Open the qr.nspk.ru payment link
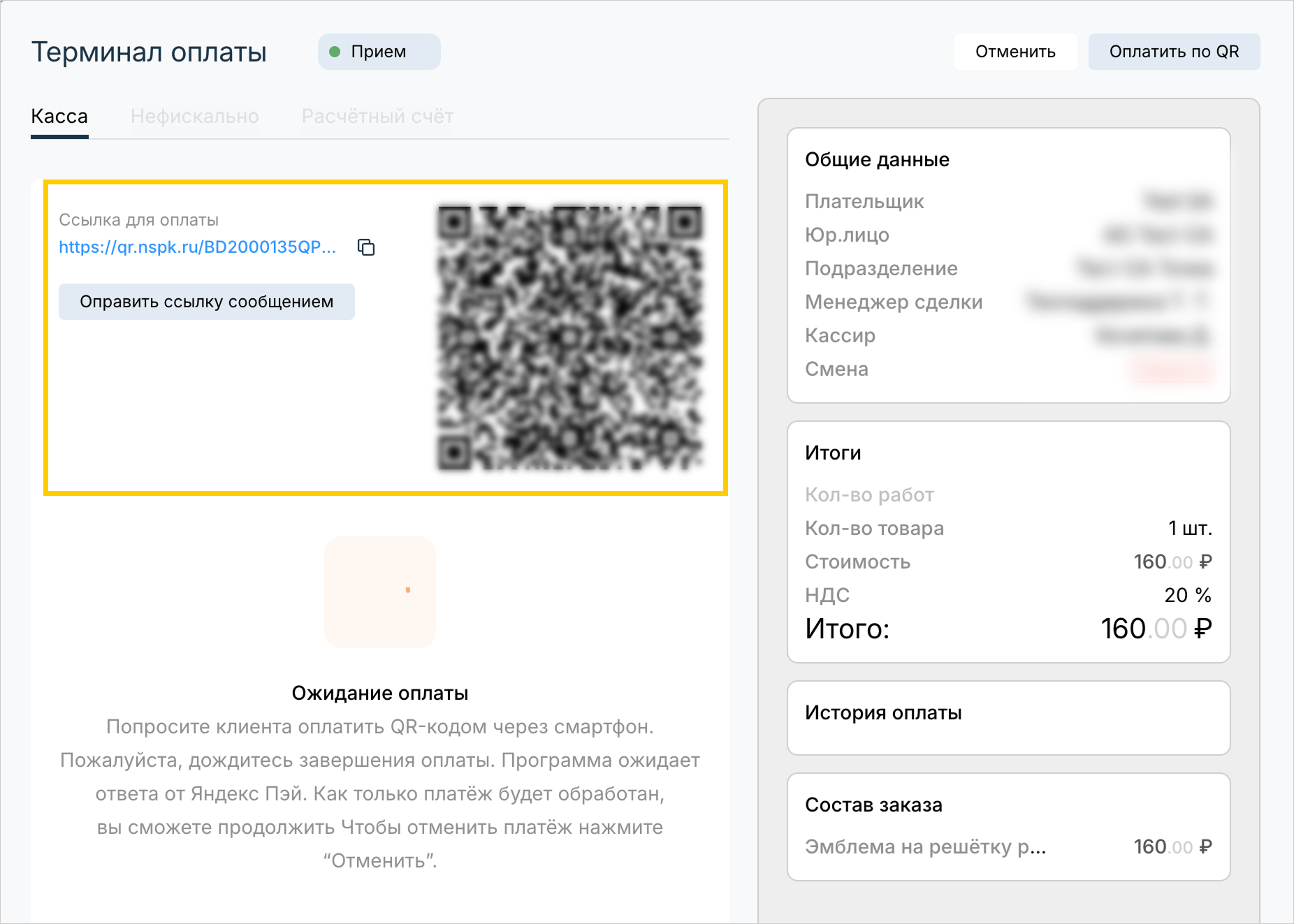The width and height of the screenshot is (1294, 924). (x=198, y=247)
